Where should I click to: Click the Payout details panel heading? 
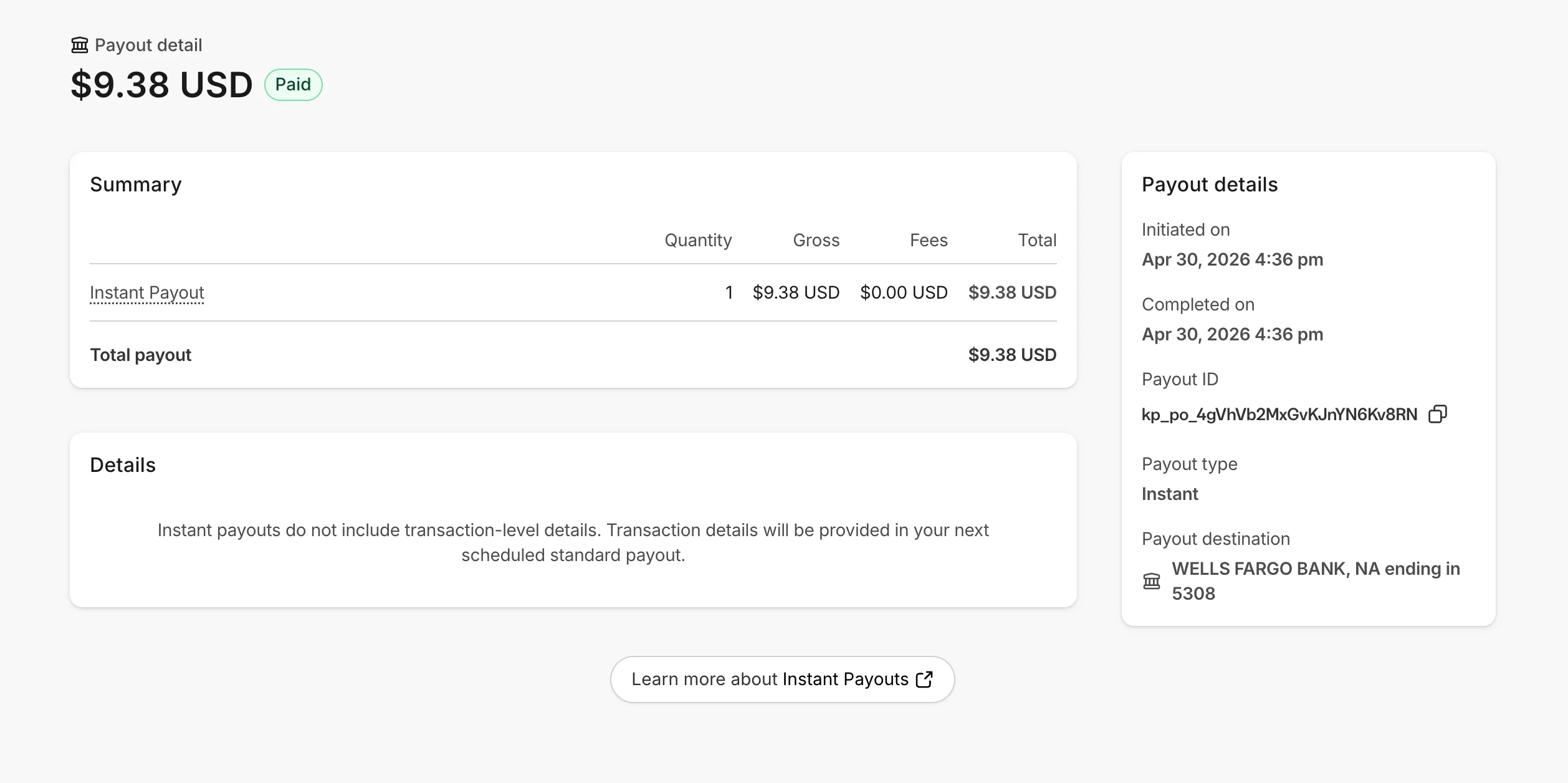point(1210,185)
